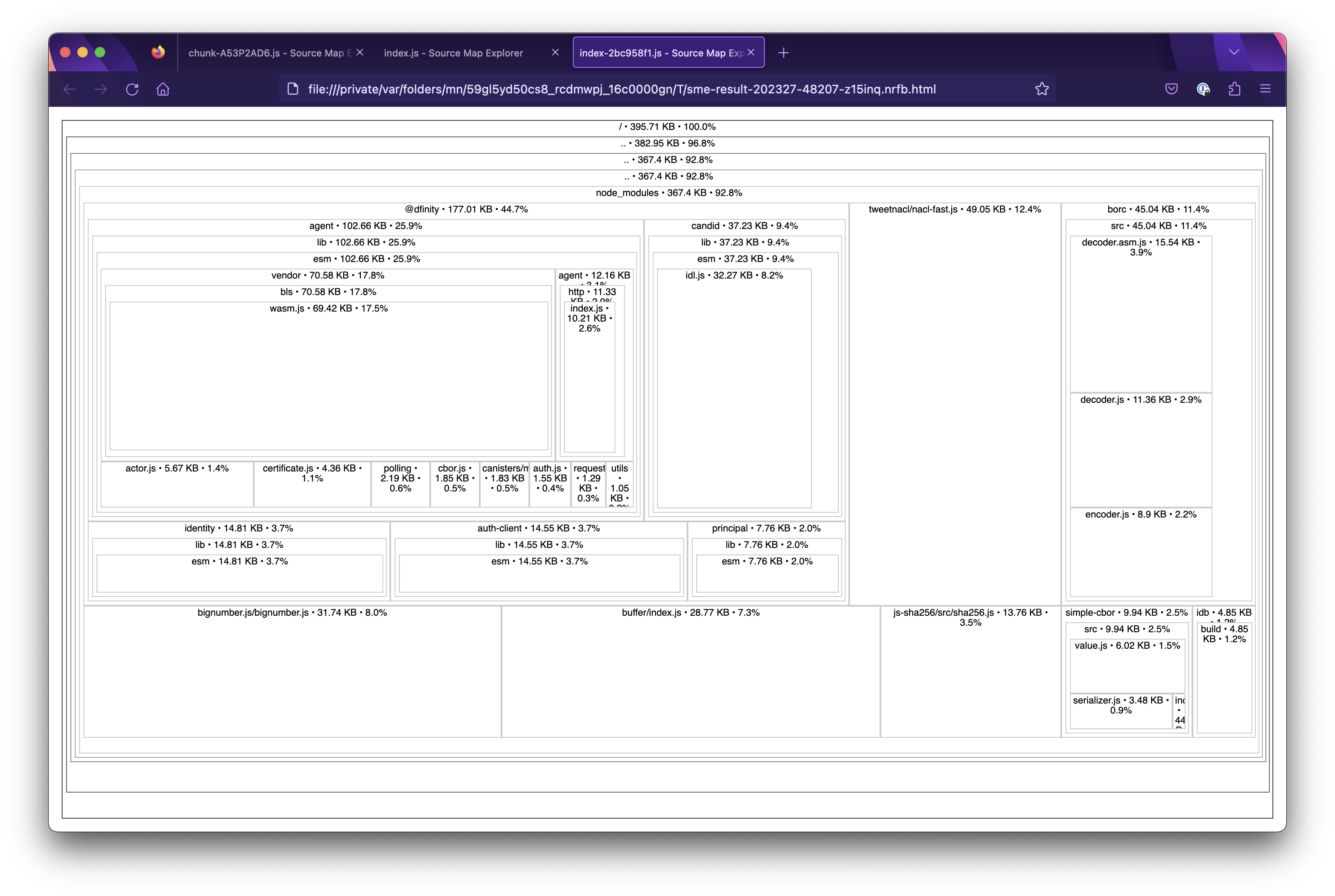Open the Firefox hamburger application menu
Screen dimensions: 1335x896
[1265, 89]
